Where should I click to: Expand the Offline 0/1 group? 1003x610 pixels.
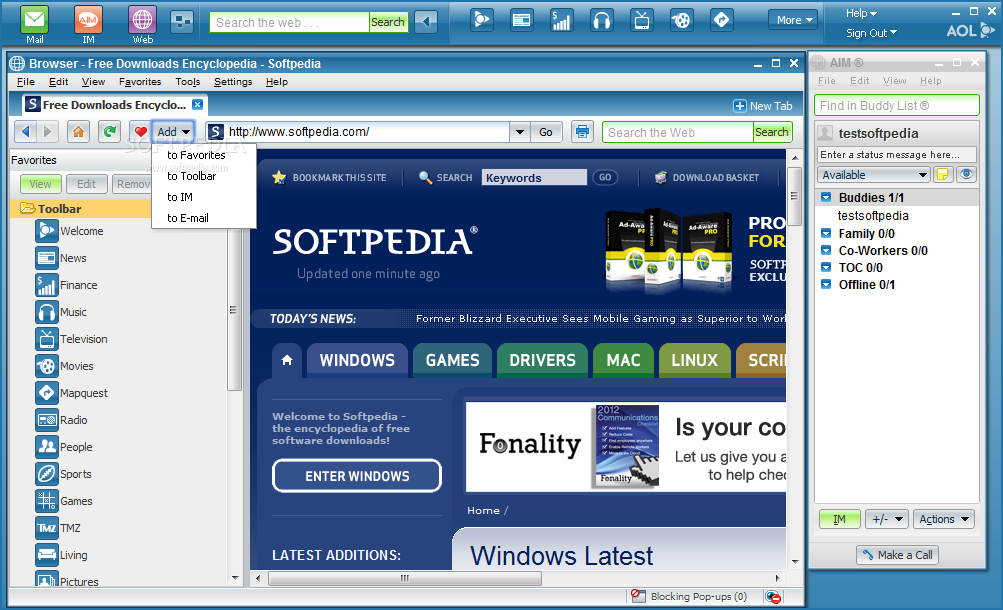tap(826, 284)
